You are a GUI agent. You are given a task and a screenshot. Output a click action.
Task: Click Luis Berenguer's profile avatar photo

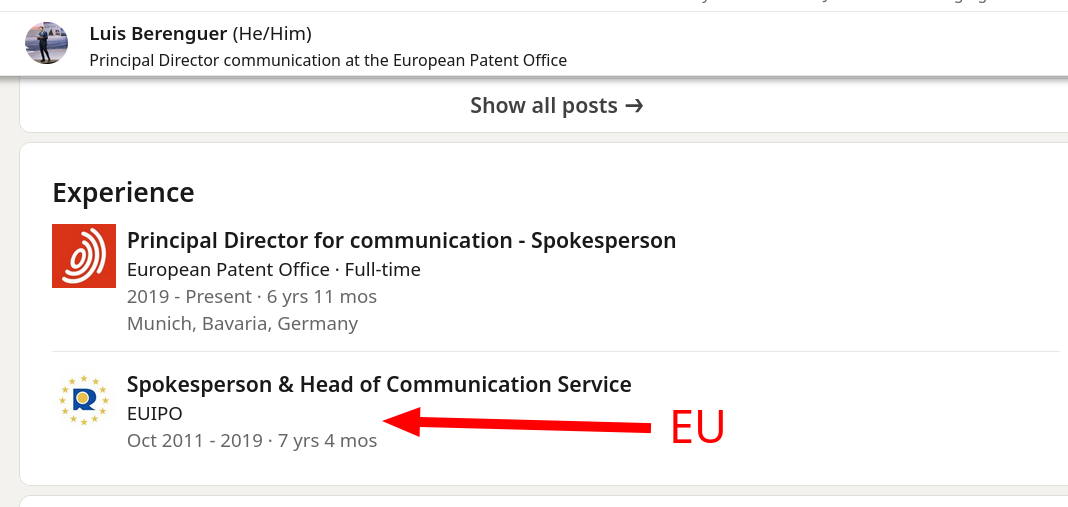point(47,43)
